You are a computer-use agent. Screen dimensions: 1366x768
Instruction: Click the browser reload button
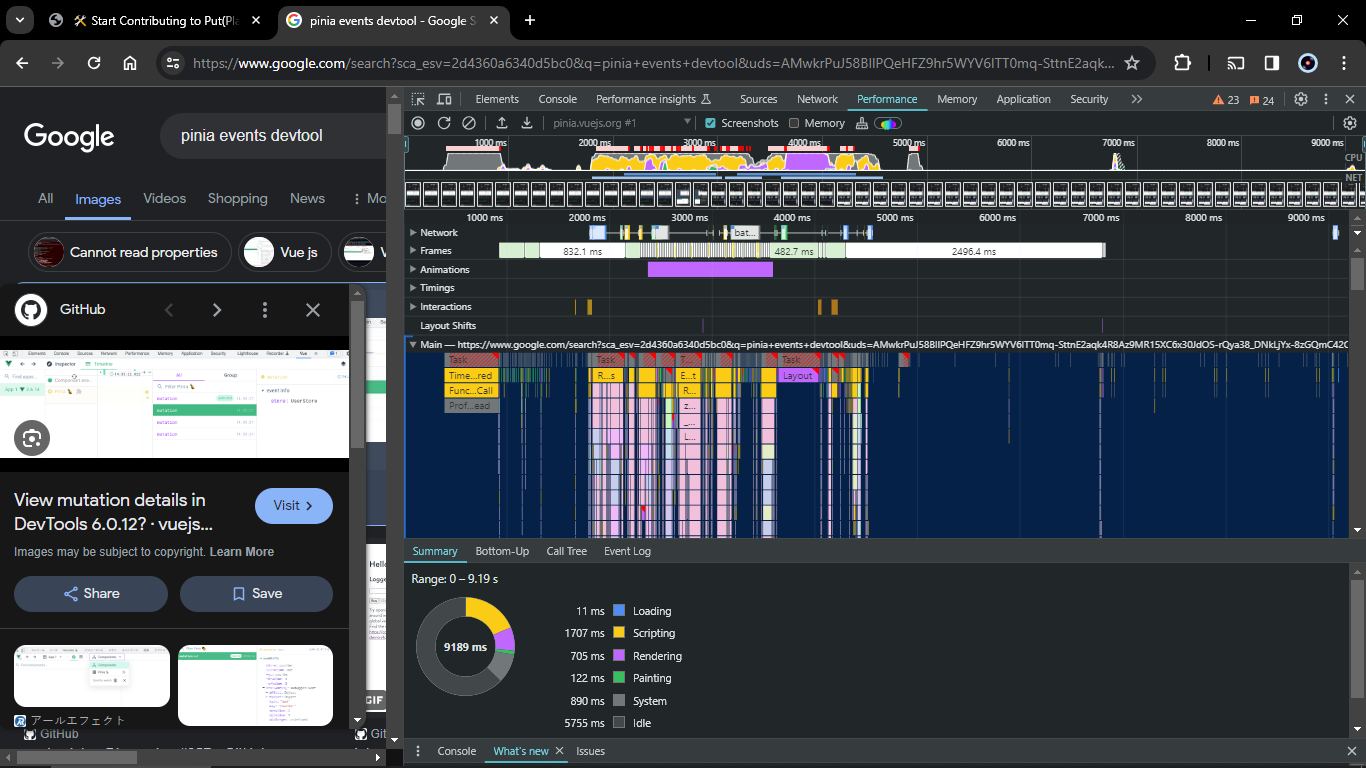[94, 63]
